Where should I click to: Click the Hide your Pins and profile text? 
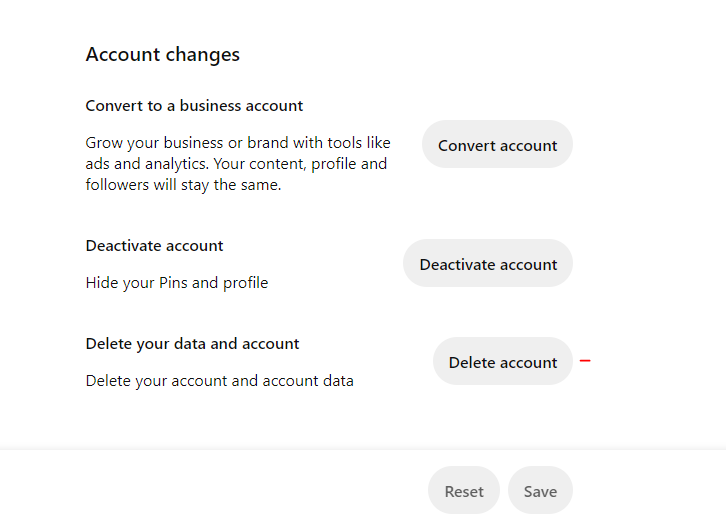coord(176,283)
